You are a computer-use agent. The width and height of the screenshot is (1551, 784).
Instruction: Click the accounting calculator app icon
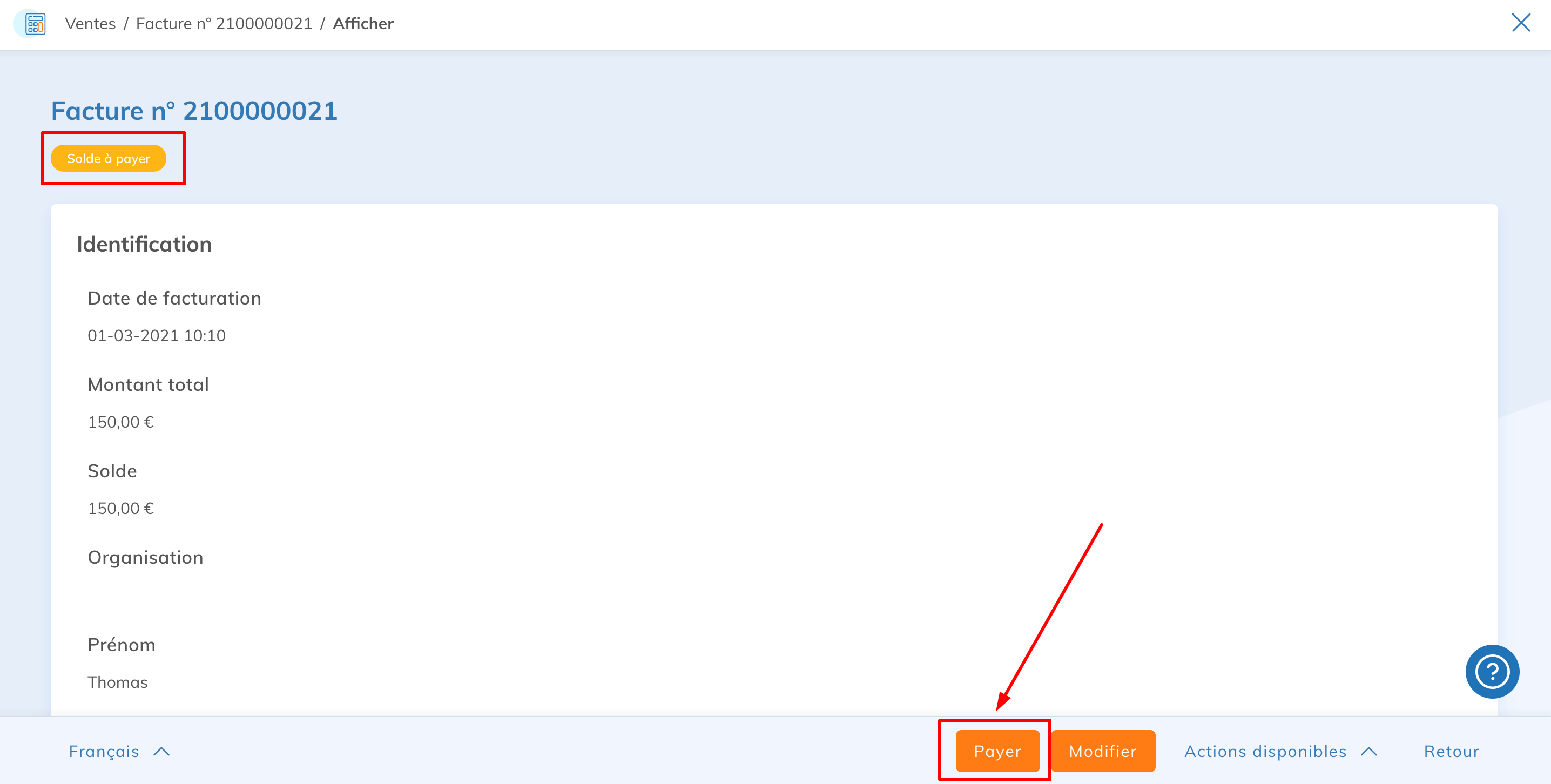coord(35,23)
